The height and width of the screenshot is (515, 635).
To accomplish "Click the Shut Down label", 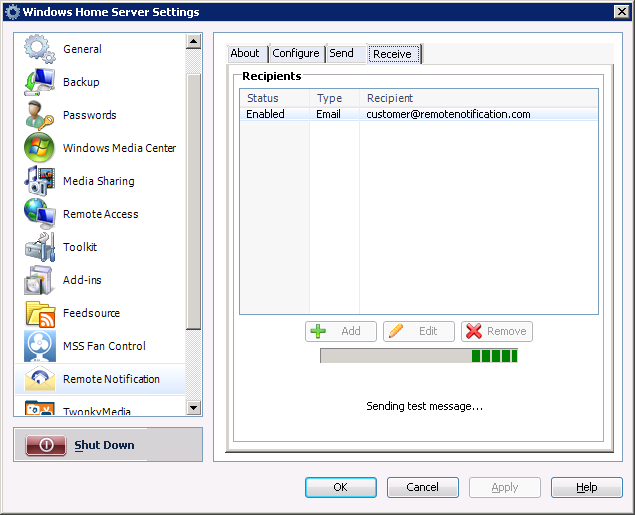I will 104,445.
